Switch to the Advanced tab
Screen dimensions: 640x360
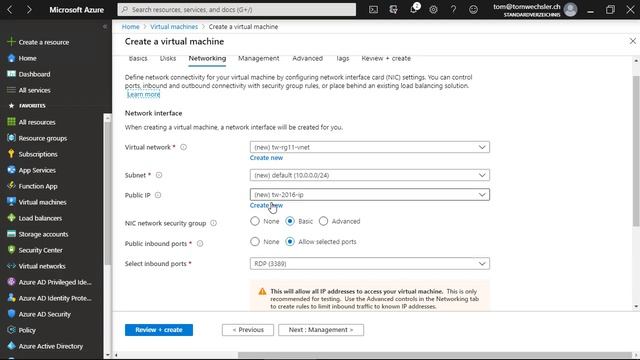click(307, 58)
